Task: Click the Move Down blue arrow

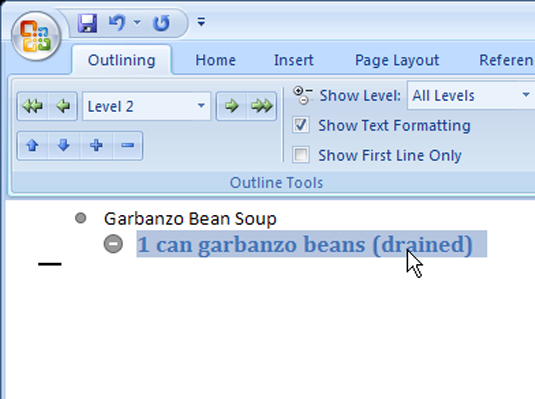Action: [63, 145]
